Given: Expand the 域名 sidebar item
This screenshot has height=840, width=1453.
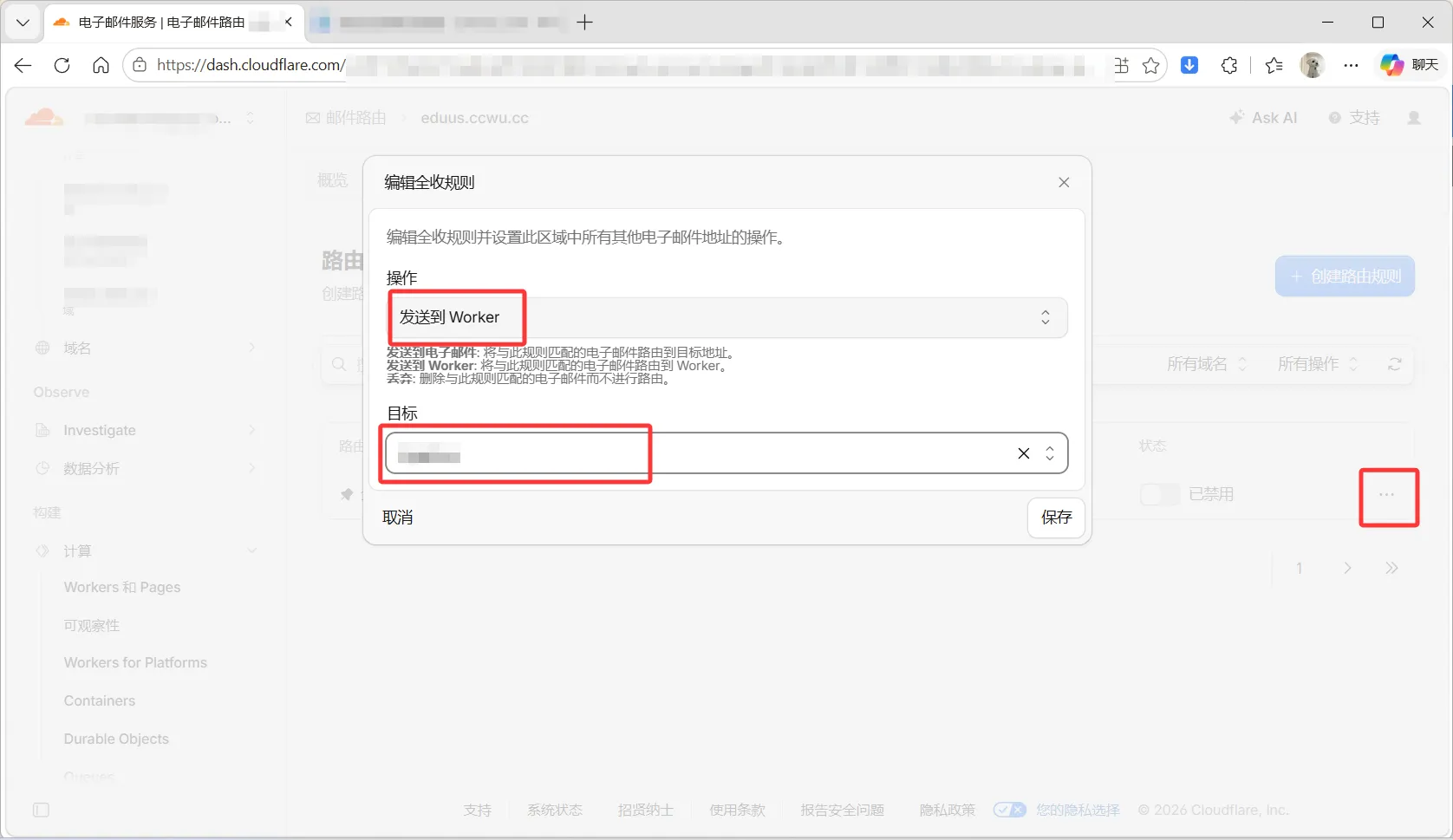Looking at the screenshot, I should click(x=252, y=348).
